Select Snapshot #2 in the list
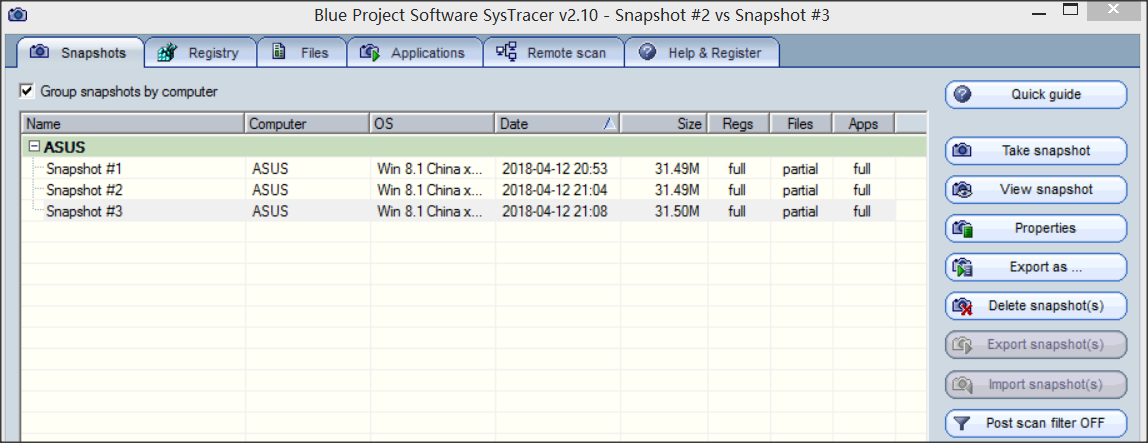 coord(83,190)
